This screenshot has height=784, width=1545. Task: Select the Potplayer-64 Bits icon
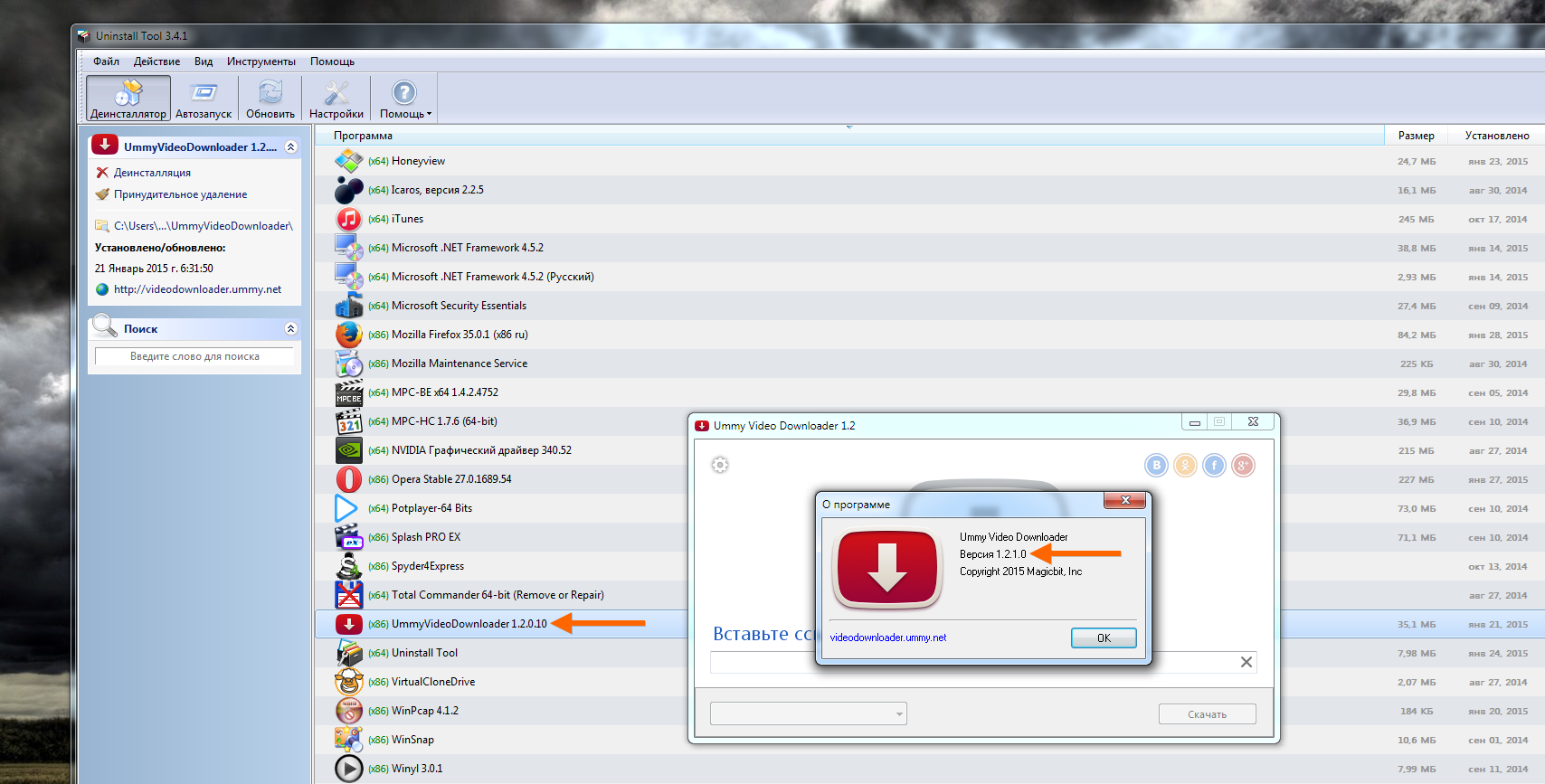(348, 508)
